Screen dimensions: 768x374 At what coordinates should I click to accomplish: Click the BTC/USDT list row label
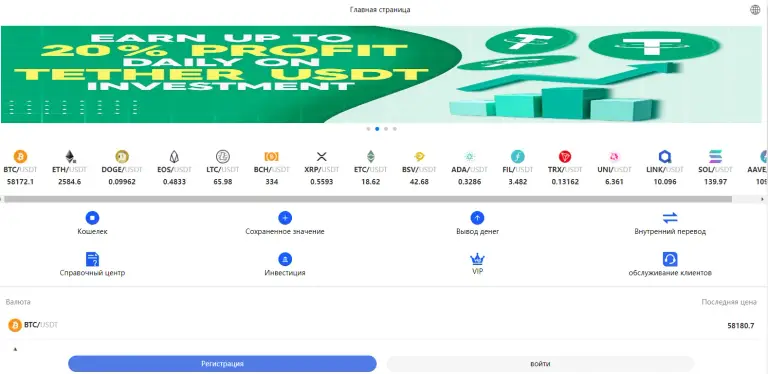(41, 325)
